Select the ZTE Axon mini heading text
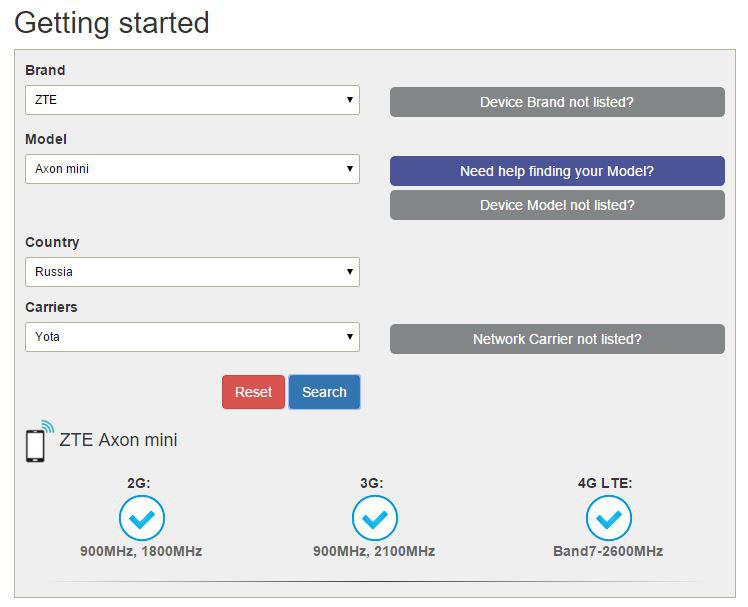Viewport: 748px width, 607px height. pos(118,440)
